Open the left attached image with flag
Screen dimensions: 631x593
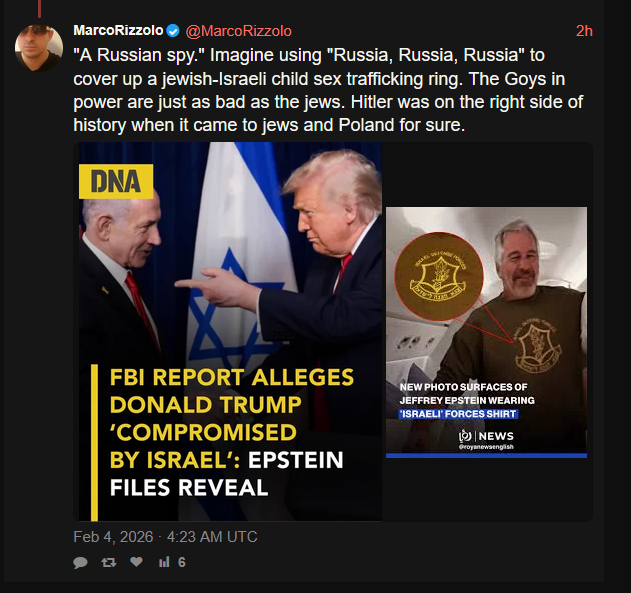pos(230,332)
